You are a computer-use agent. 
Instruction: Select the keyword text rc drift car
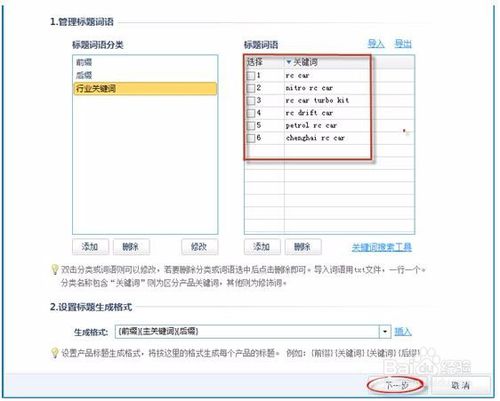[309, 113]
